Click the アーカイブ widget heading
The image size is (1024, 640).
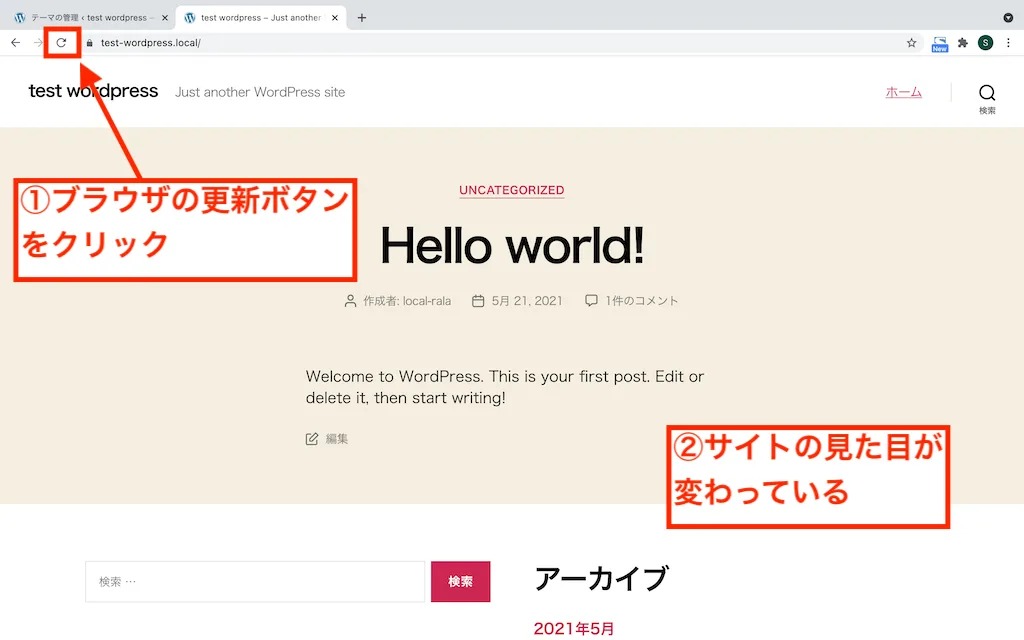coord(601,579)
